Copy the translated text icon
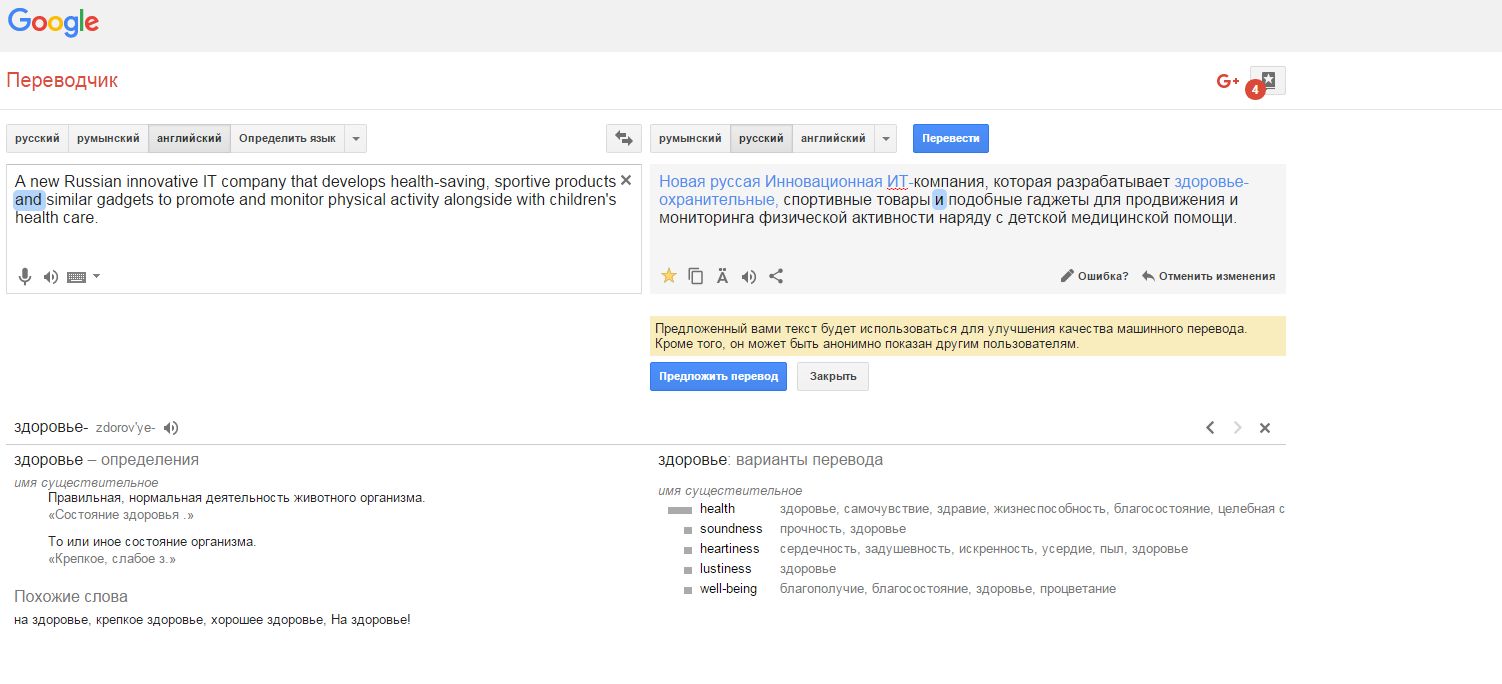The height and width of the screenshot is (684, 1502). coord(696,276)
